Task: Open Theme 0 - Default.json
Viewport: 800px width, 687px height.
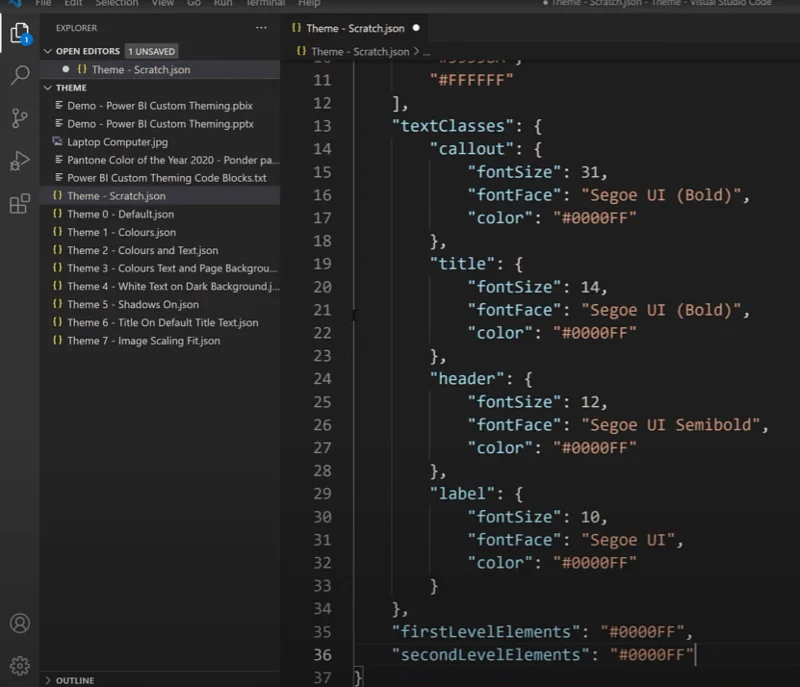Action: point(160,214)
